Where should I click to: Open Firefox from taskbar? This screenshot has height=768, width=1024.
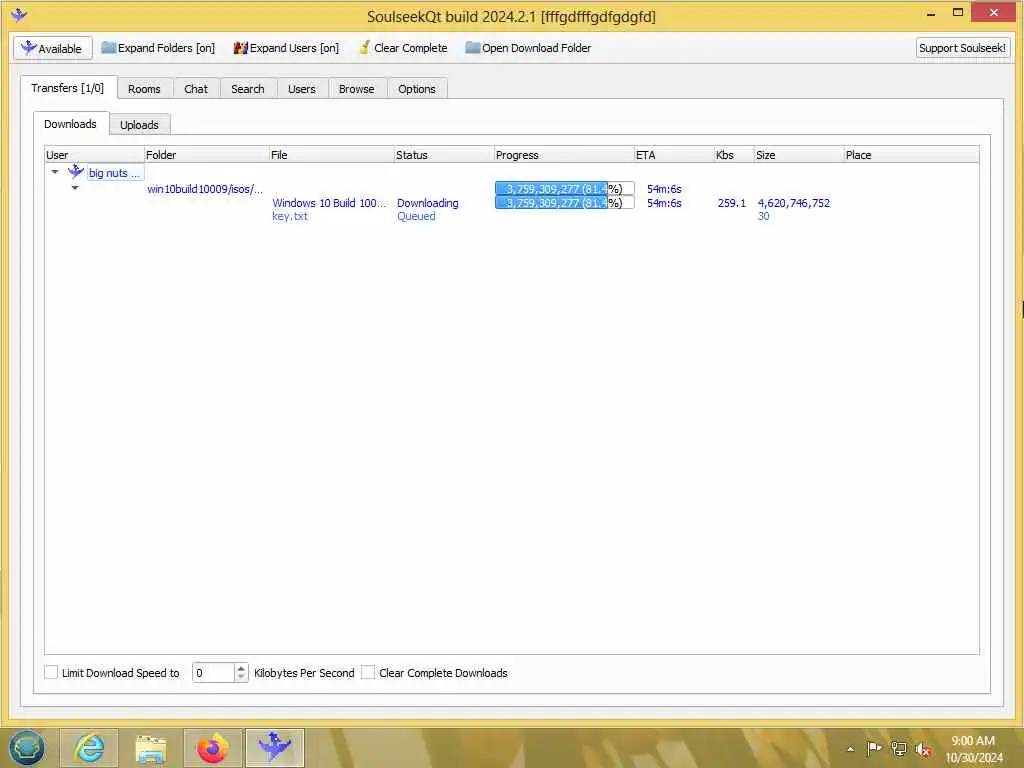coord(213,748)
